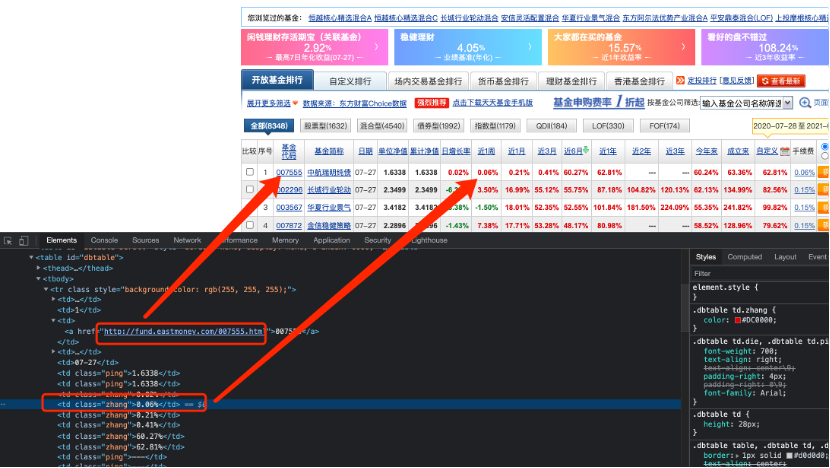Select the 场内交易基金排行 tab
This screenshot has width=830, height=468.
pos(428,81)
